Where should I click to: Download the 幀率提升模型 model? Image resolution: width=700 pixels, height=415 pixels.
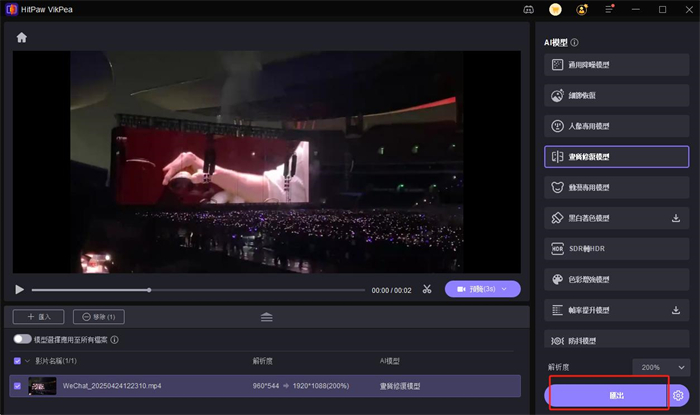coord(675,310)
